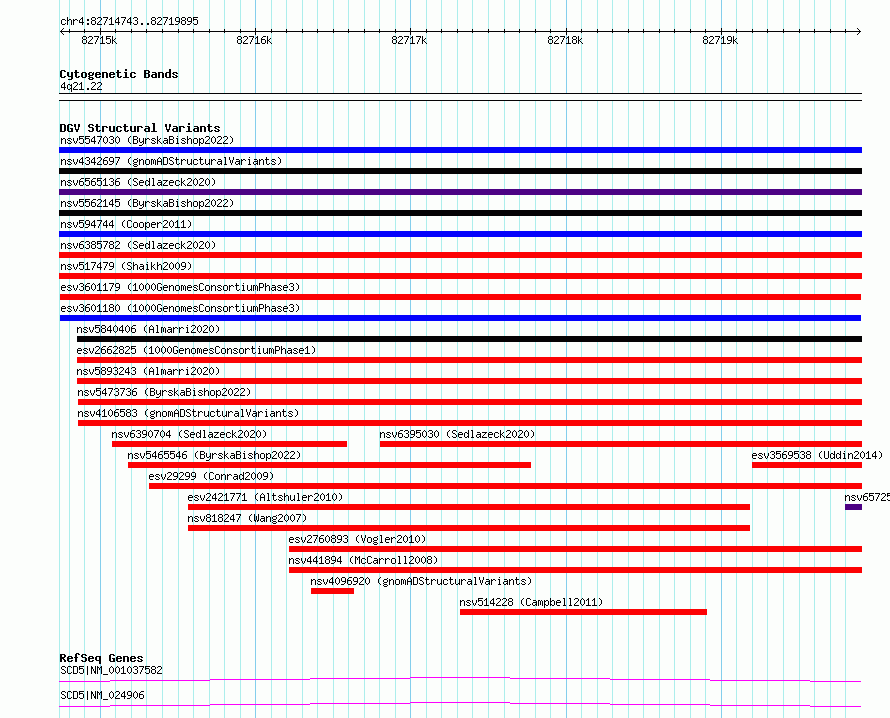The width and height of the screenshot is (890, 718).
Task: Select the red bar under nsv6395030
Action: (x=621, y=444)
